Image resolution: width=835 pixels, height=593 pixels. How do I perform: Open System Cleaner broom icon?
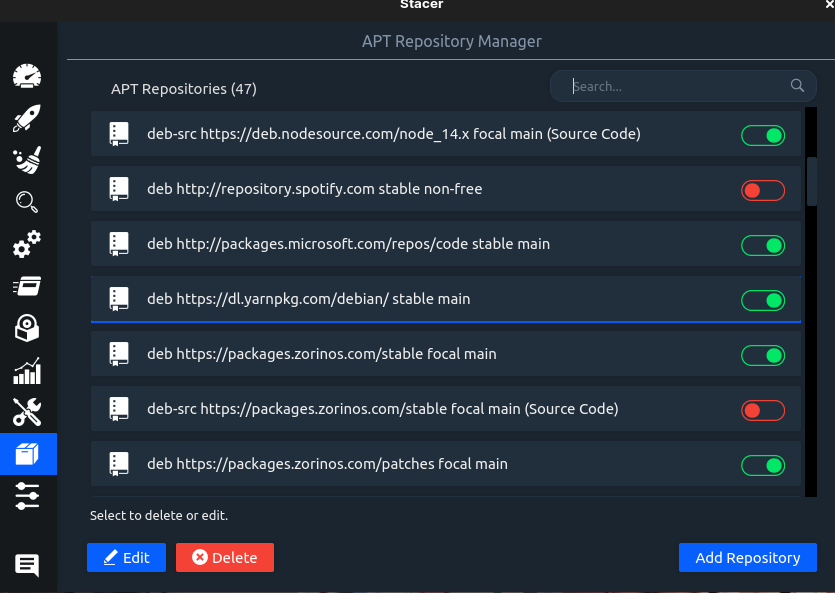27,161
